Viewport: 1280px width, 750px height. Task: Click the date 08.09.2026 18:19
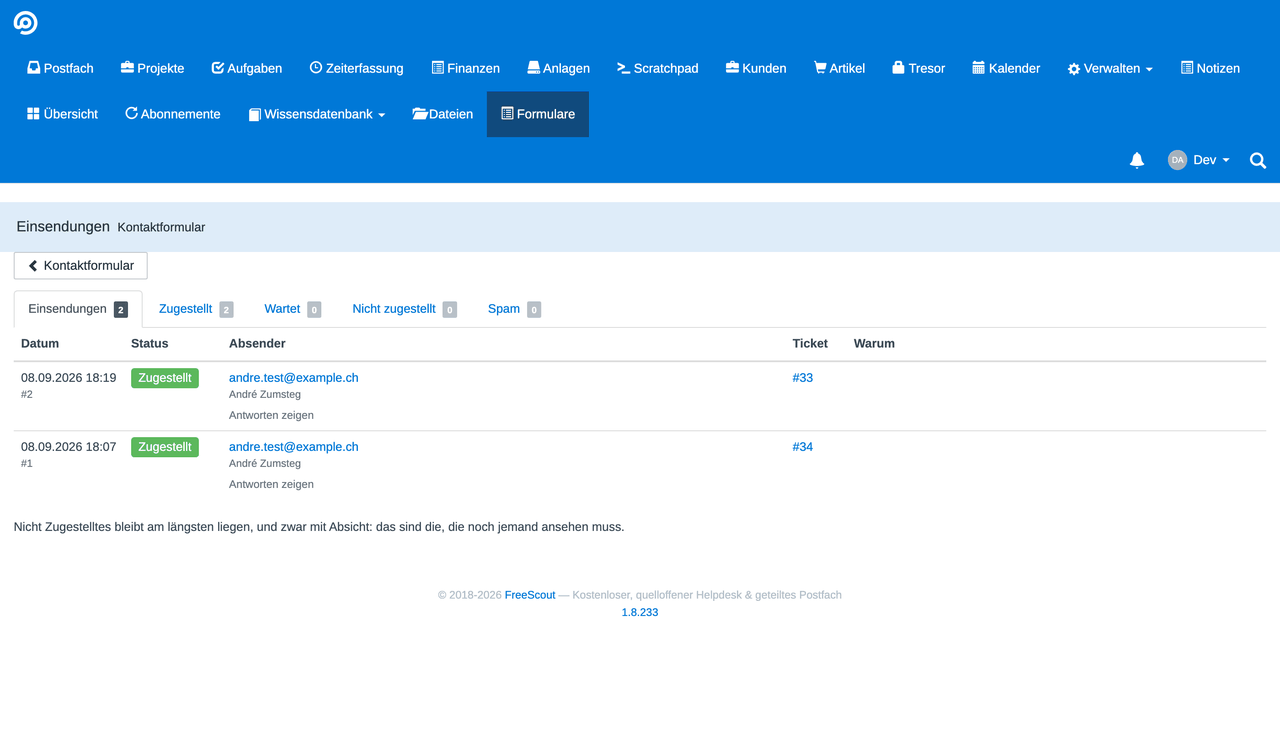pos(69,378)
